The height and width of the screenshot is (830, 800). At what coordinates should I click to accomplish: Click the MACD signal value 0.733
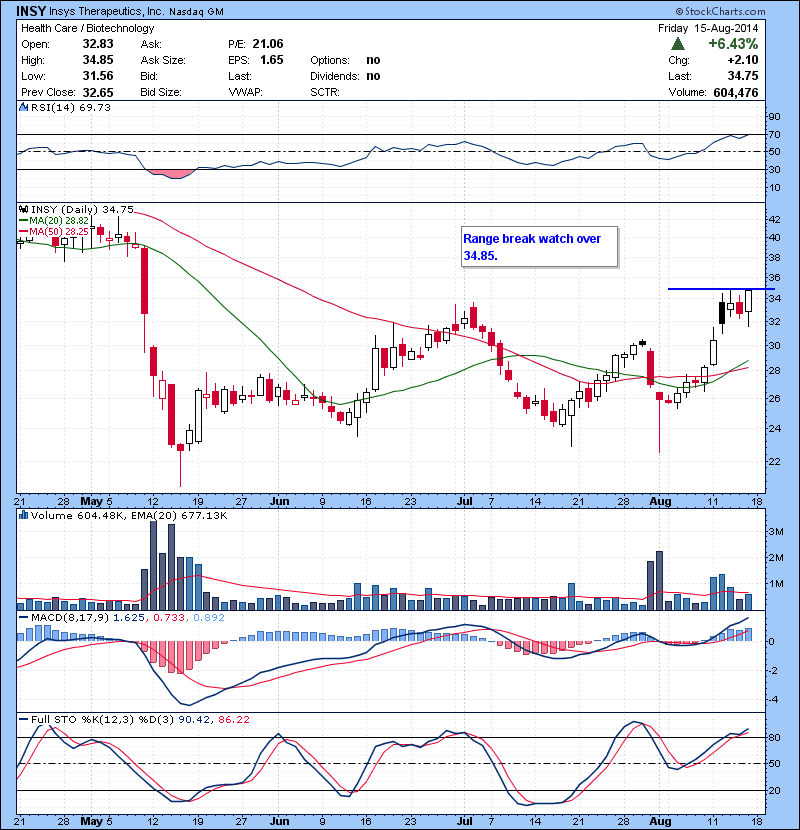tap(169, 618)
